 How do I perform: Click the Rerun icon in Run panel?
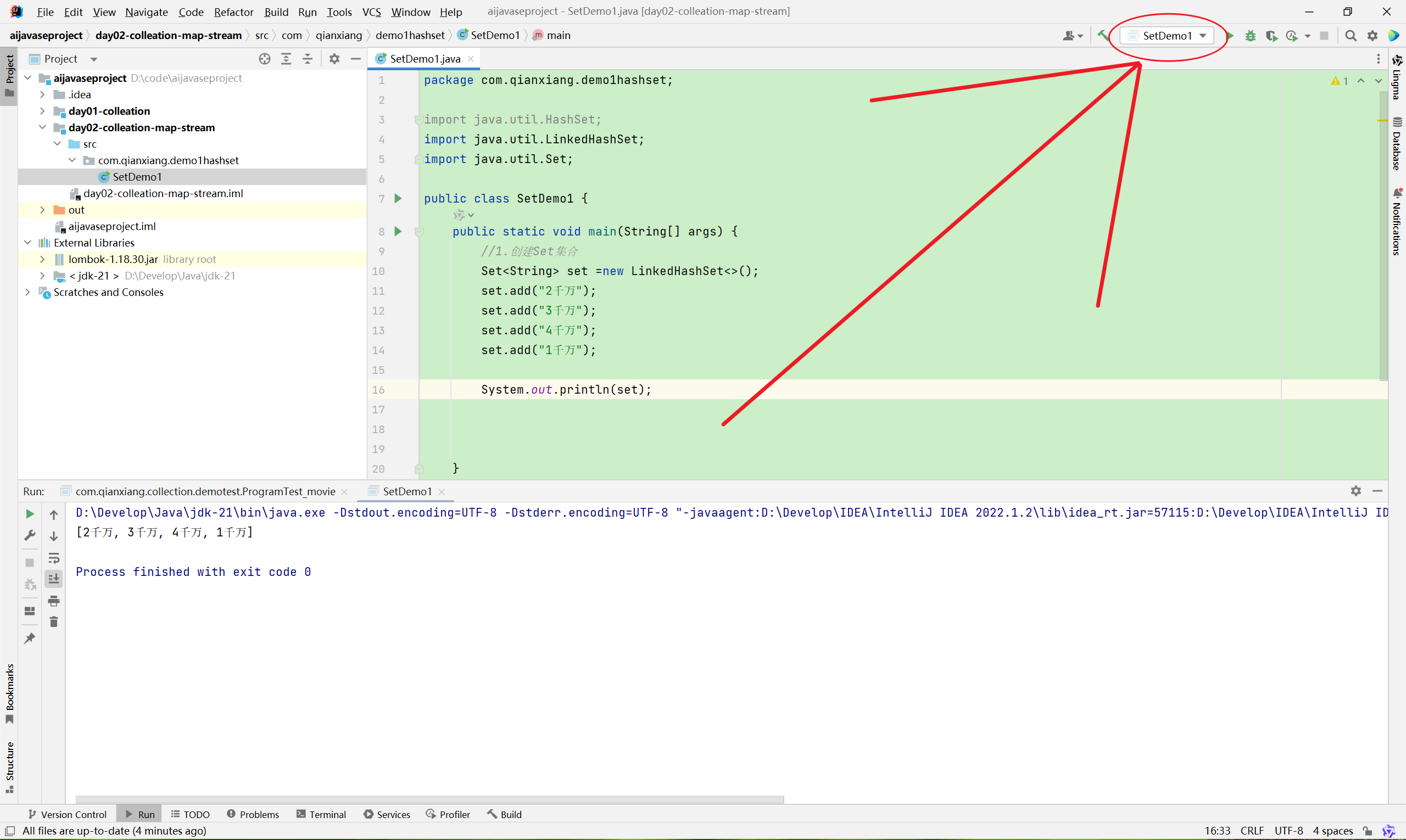point(30,514)
